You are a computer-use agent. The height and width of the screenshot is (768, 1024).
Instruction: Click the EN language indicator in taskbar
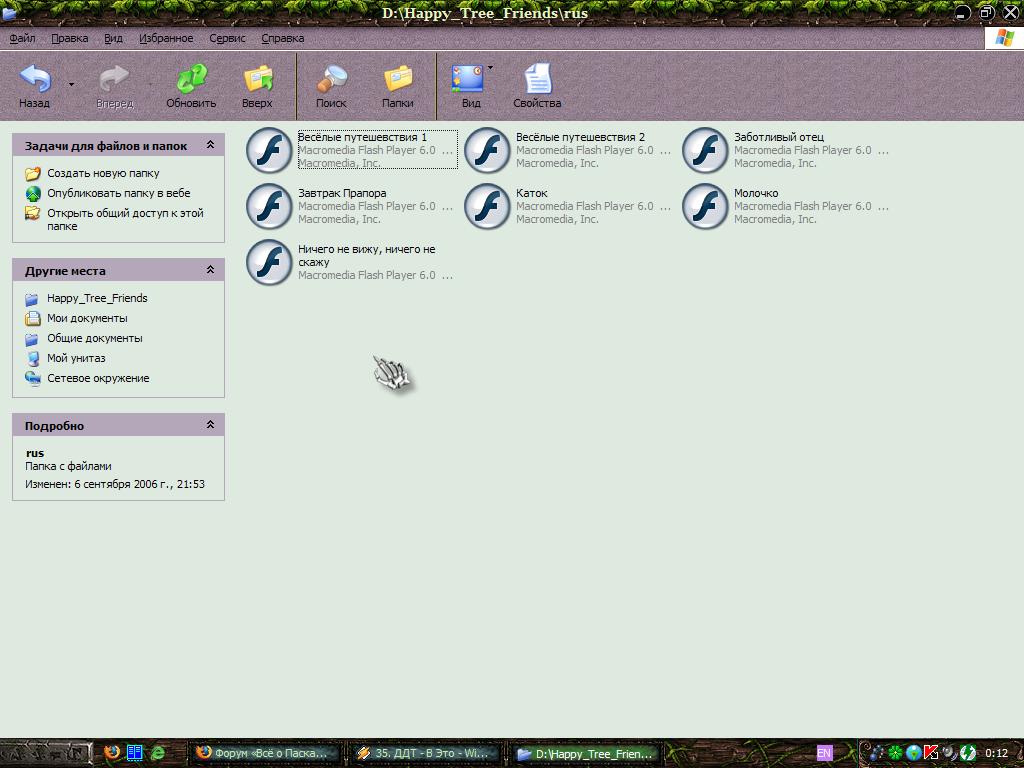coord(824,753)
